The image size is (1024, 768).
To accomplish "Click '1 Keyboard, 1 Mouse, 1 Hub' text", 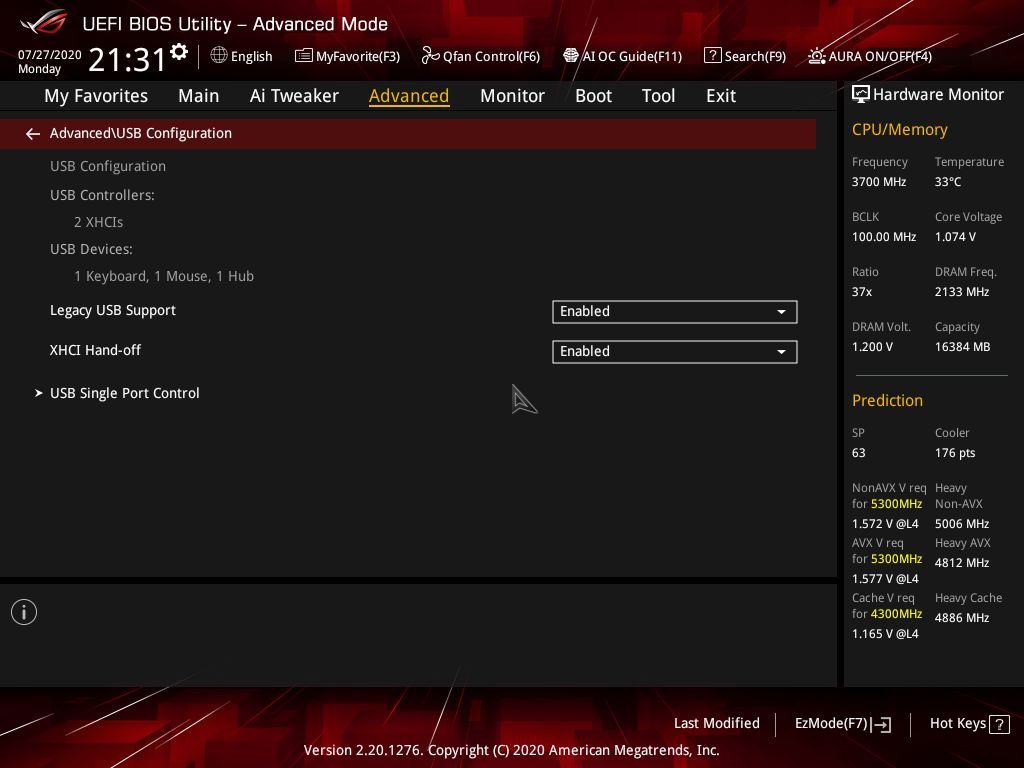I will coord(164,276).
